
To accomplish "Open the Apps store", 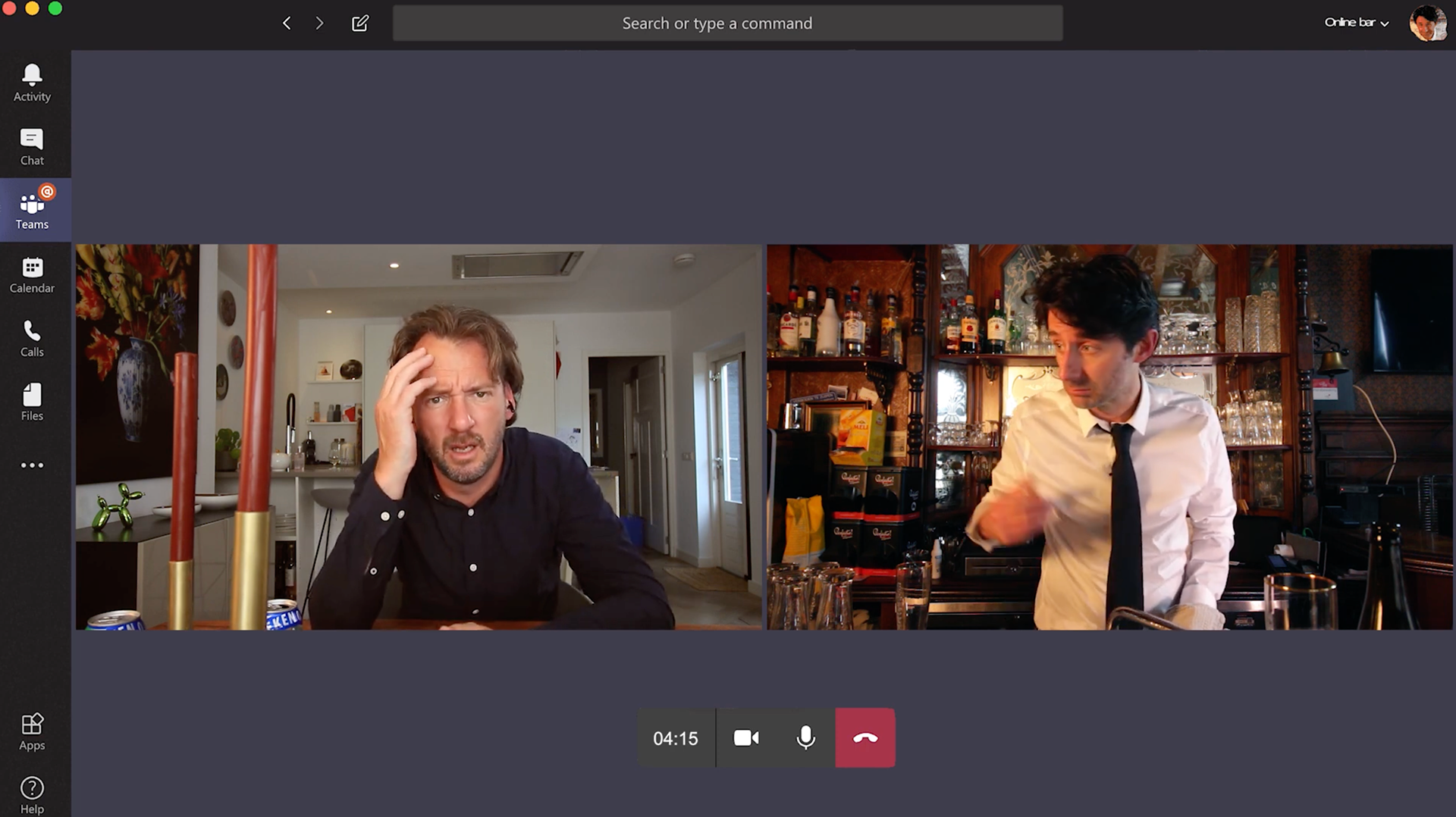I will coord(32,731).
